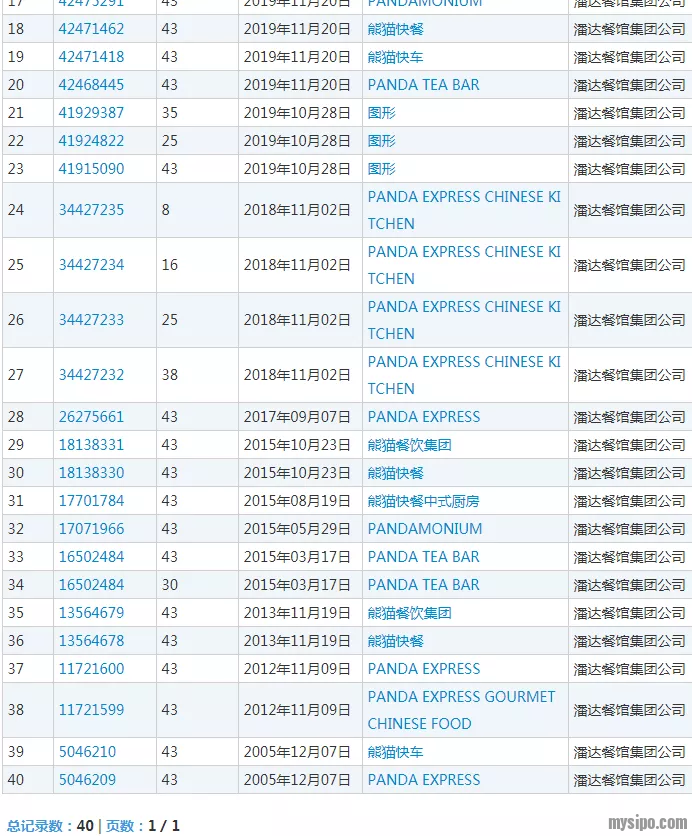The image size is (692, 836).
Task: Open registration number 5046209 link
Action: click(x=87, y=780)
